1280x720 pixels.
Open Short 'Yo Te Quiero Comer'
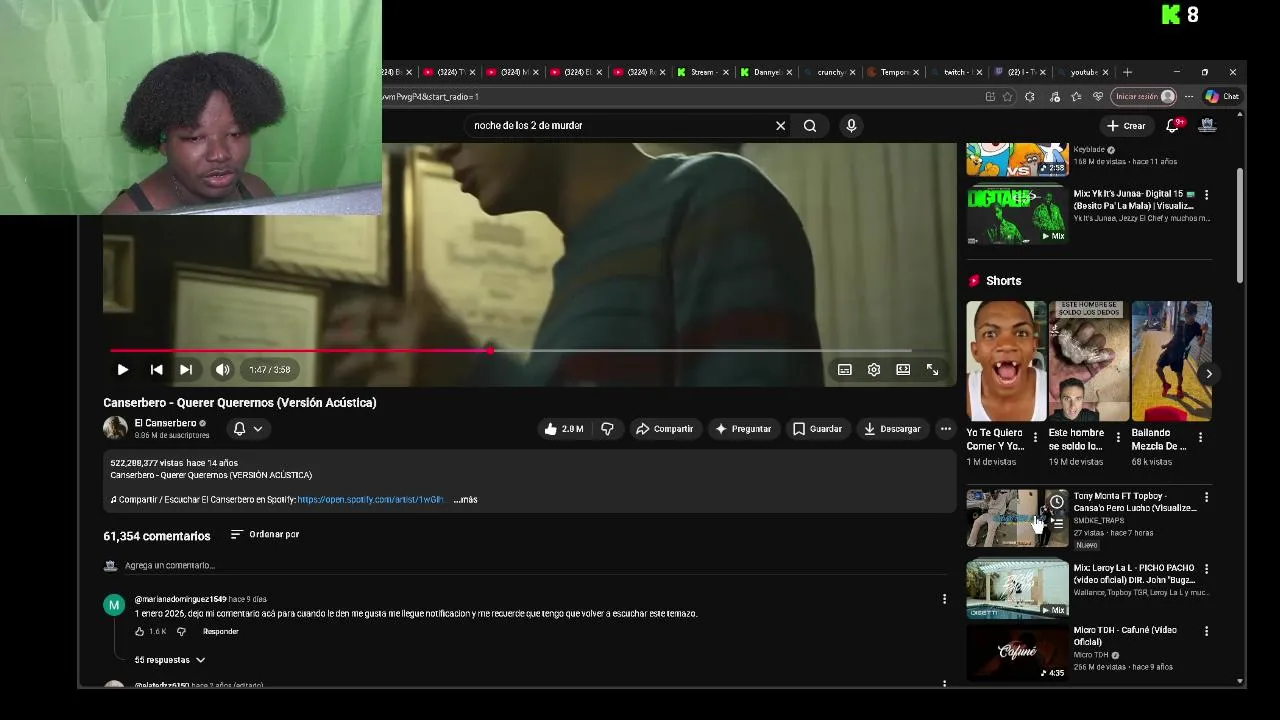[x=1006, y=361]
